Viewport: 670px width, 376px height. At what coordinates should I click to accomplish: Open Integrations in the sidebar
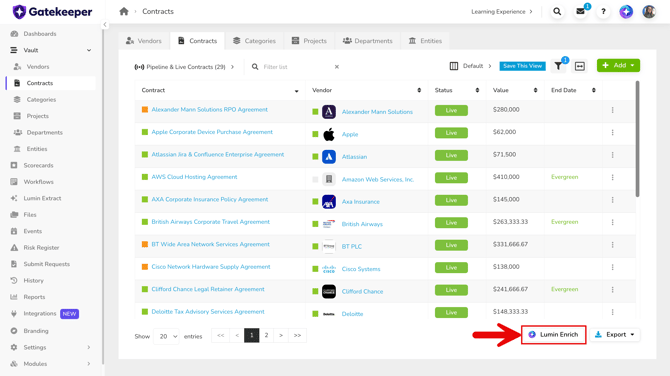(x=40, y=314)
